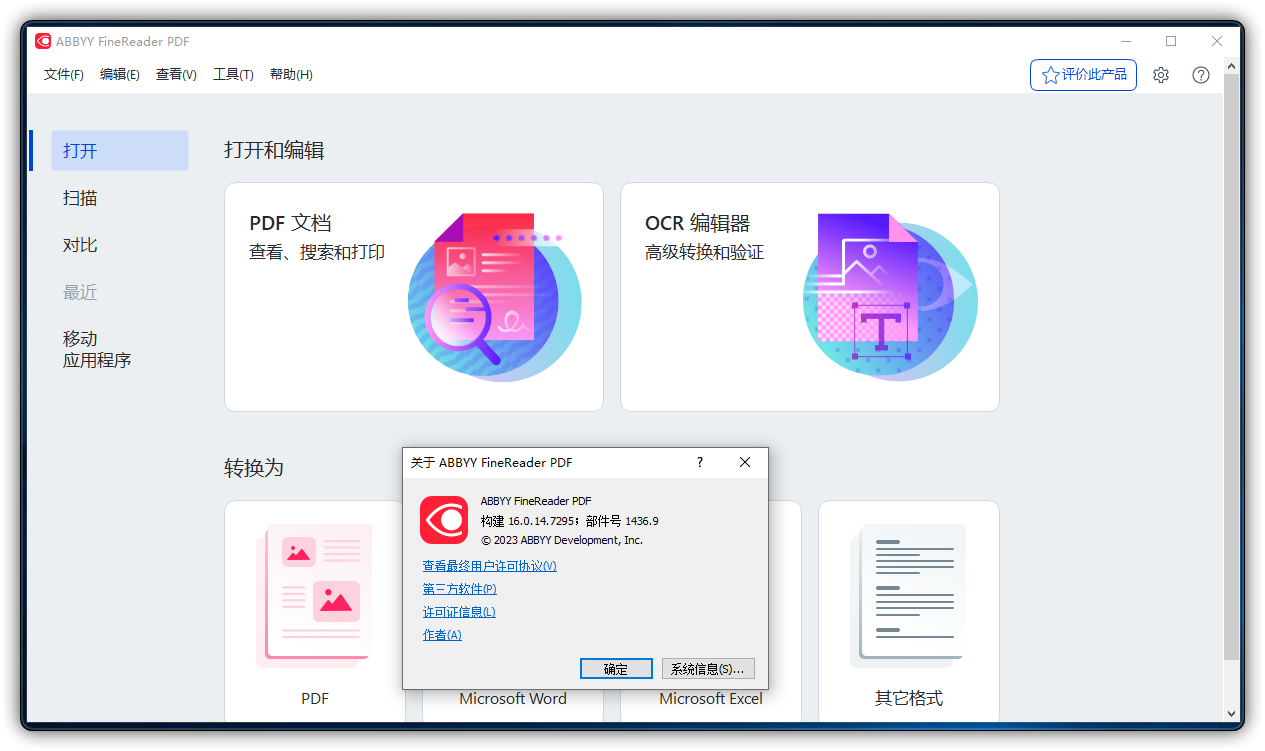1265x751 pixels.
Task: Open the help question mark icon
Action: [1201, 75]
